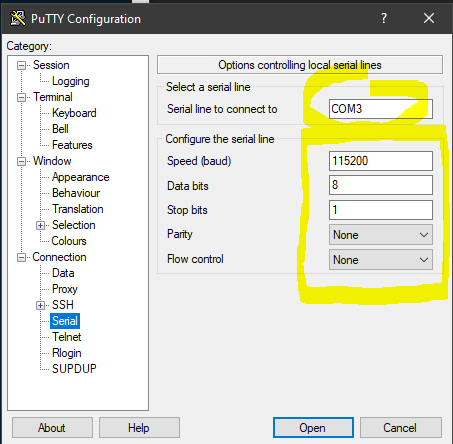The width and height of the screenshot is (453, 444).
Task: Click the About button
Action: click(52, 427)
